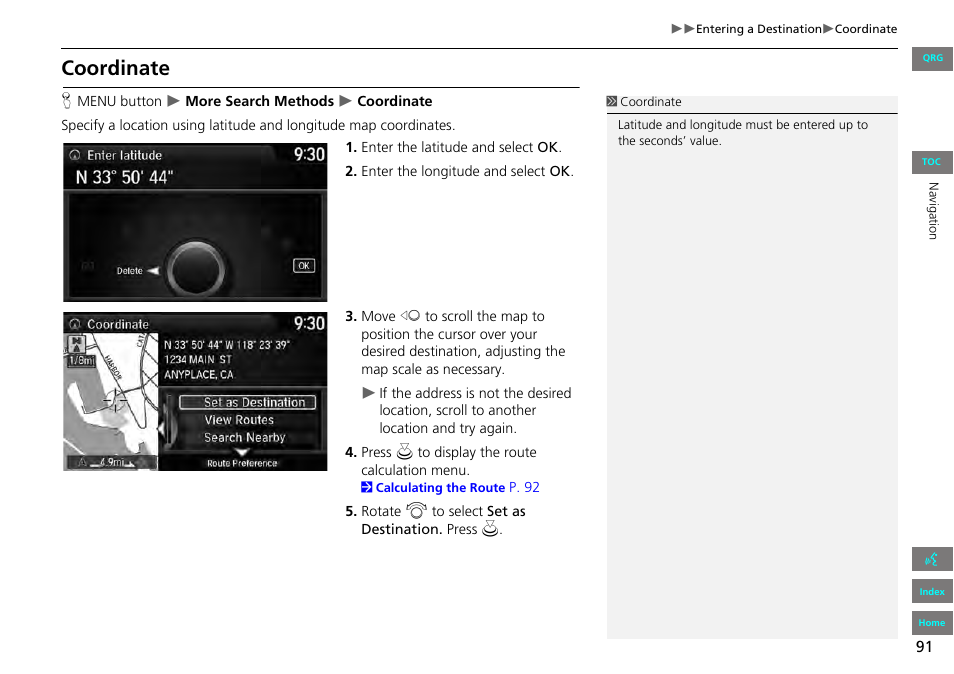Screen dimensions: 954x674
Task: Open the TOC side tab
Action: [931, 162]
